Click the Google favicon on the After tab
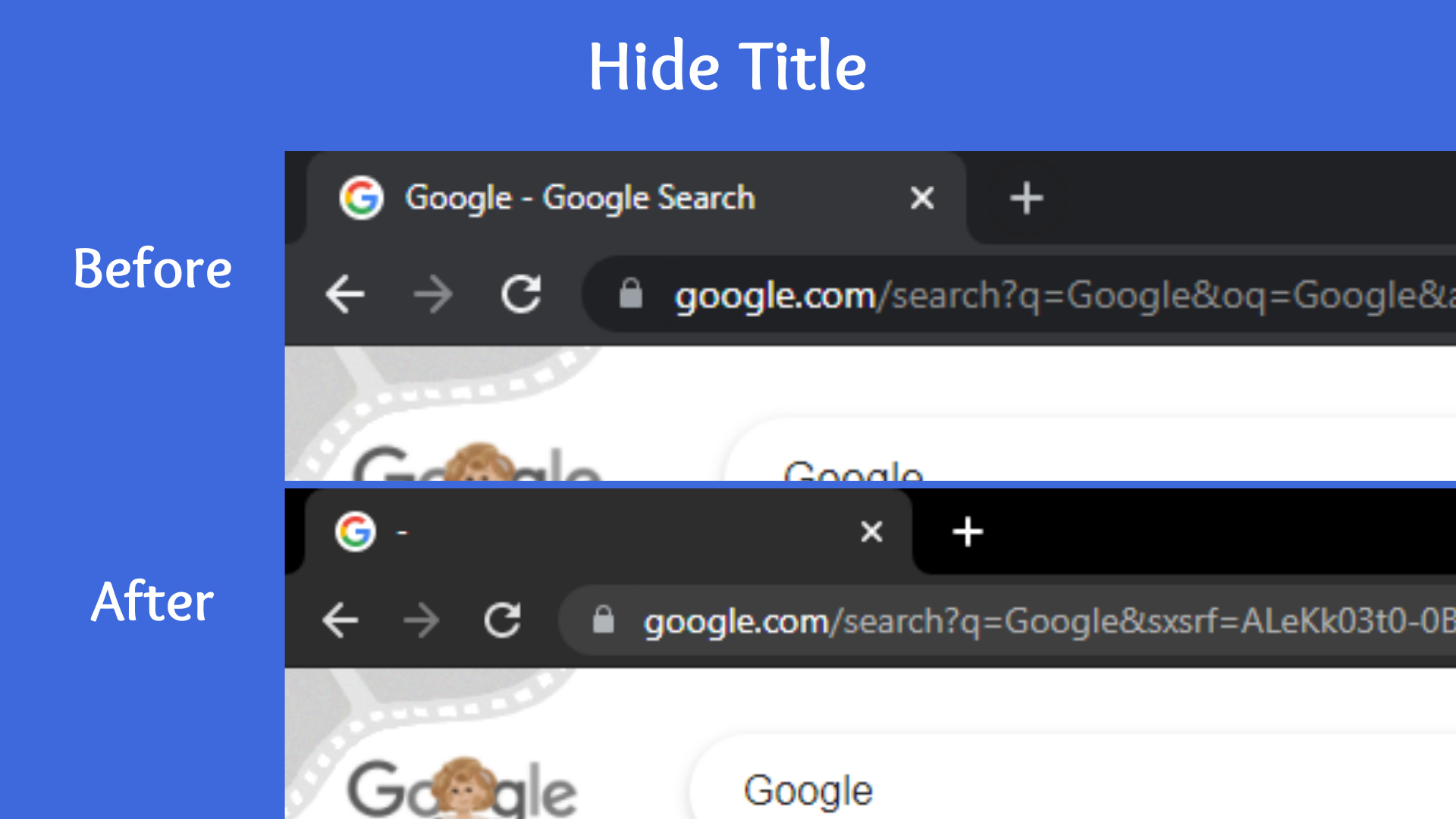 (x=354, y=532)
